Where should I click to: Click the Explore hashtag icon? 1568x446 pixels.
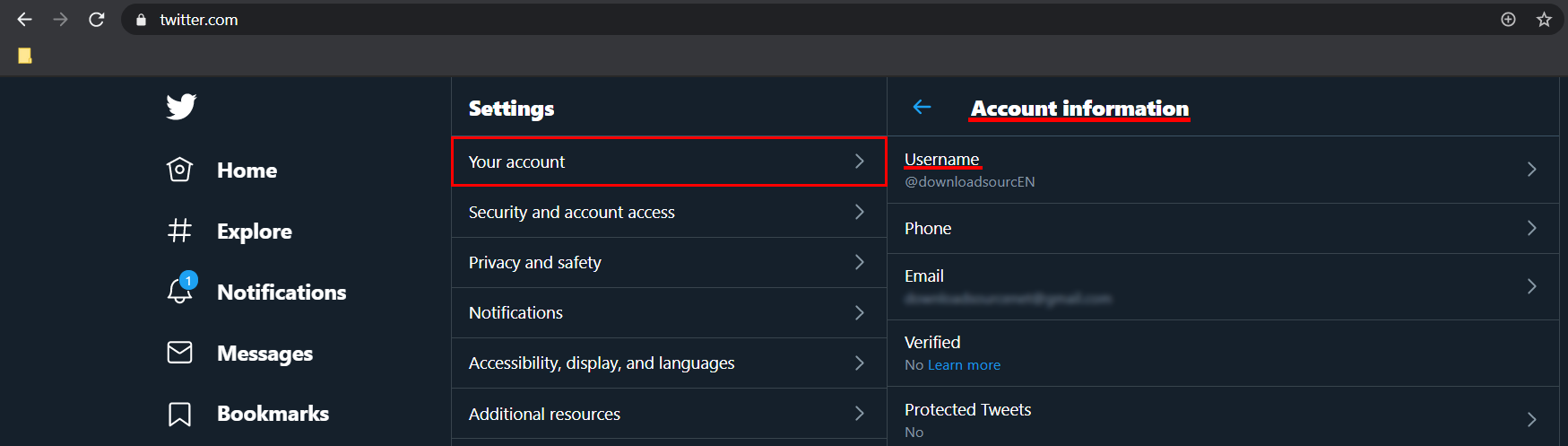pyautogui.click(x=179, y=231)
